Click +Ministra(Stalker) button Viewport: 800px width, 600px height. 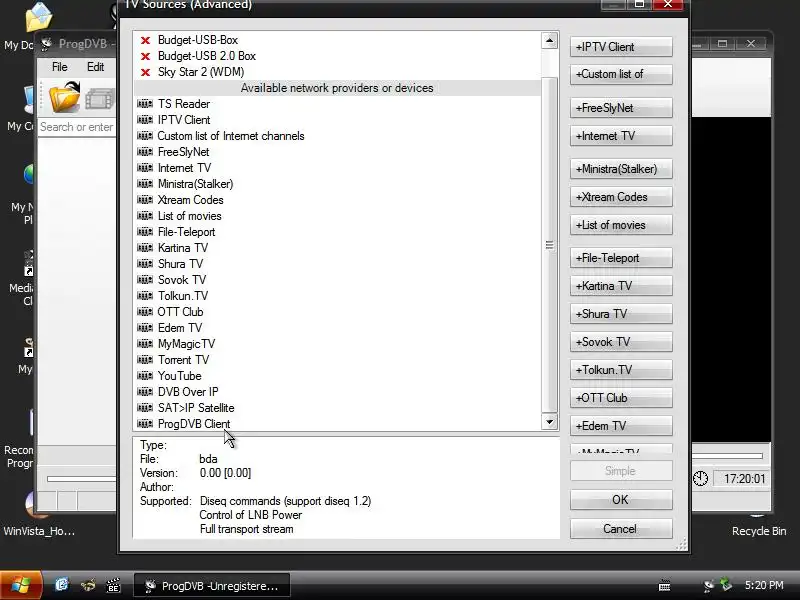(x=621, y=169)
